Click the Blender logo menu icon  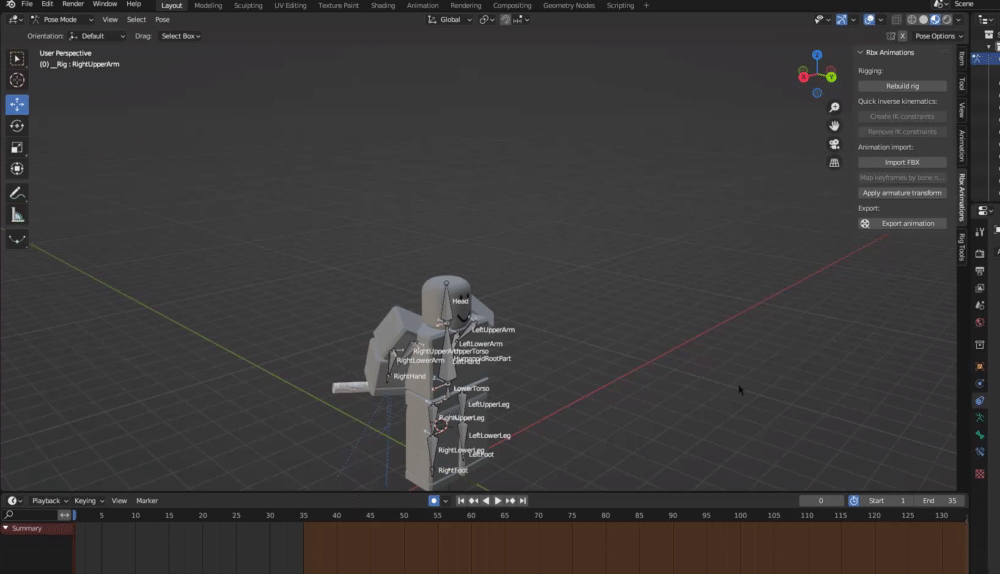[11, 4]
